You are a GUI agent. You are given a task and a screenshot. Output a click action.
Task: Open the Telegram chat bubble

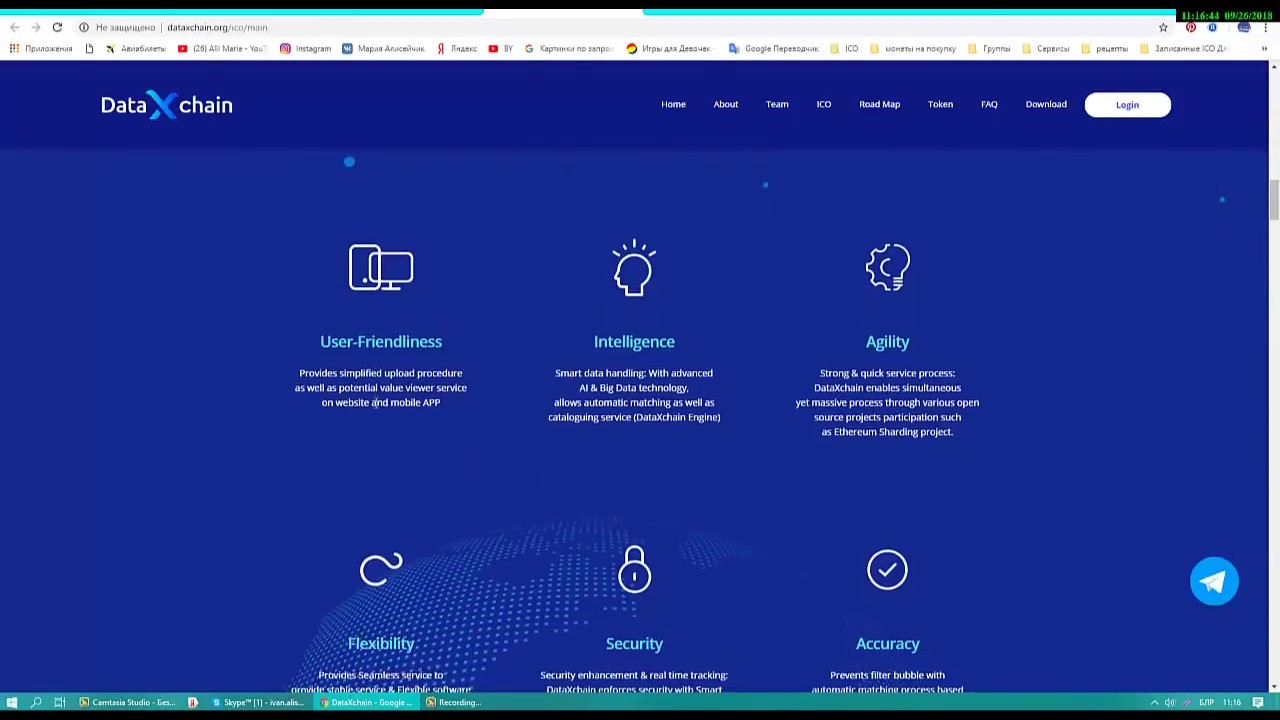(1214, 581)
